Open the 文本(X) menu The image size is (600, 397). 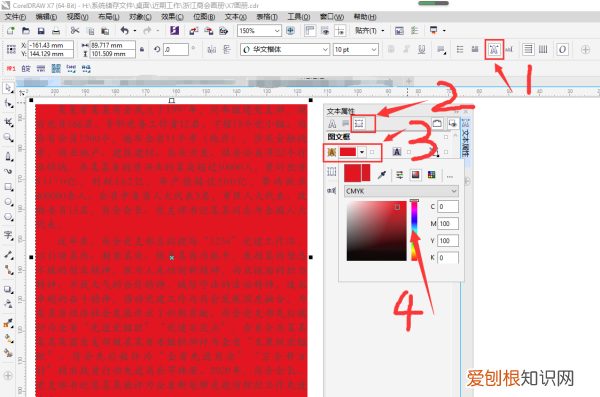tap(235, 17)
